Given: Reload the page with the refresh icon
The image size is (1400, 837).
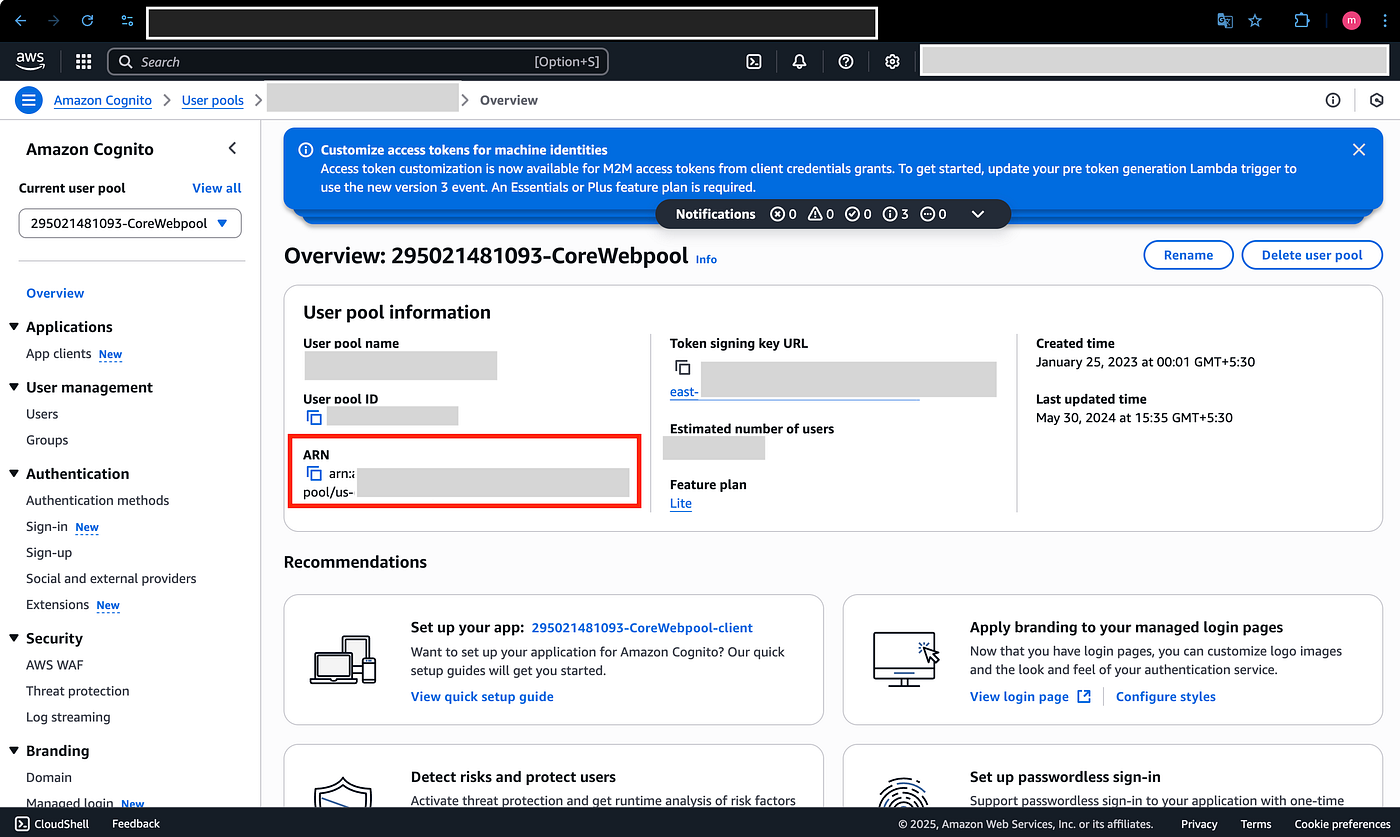Looking at the screenshot, I should click(87, 20).
